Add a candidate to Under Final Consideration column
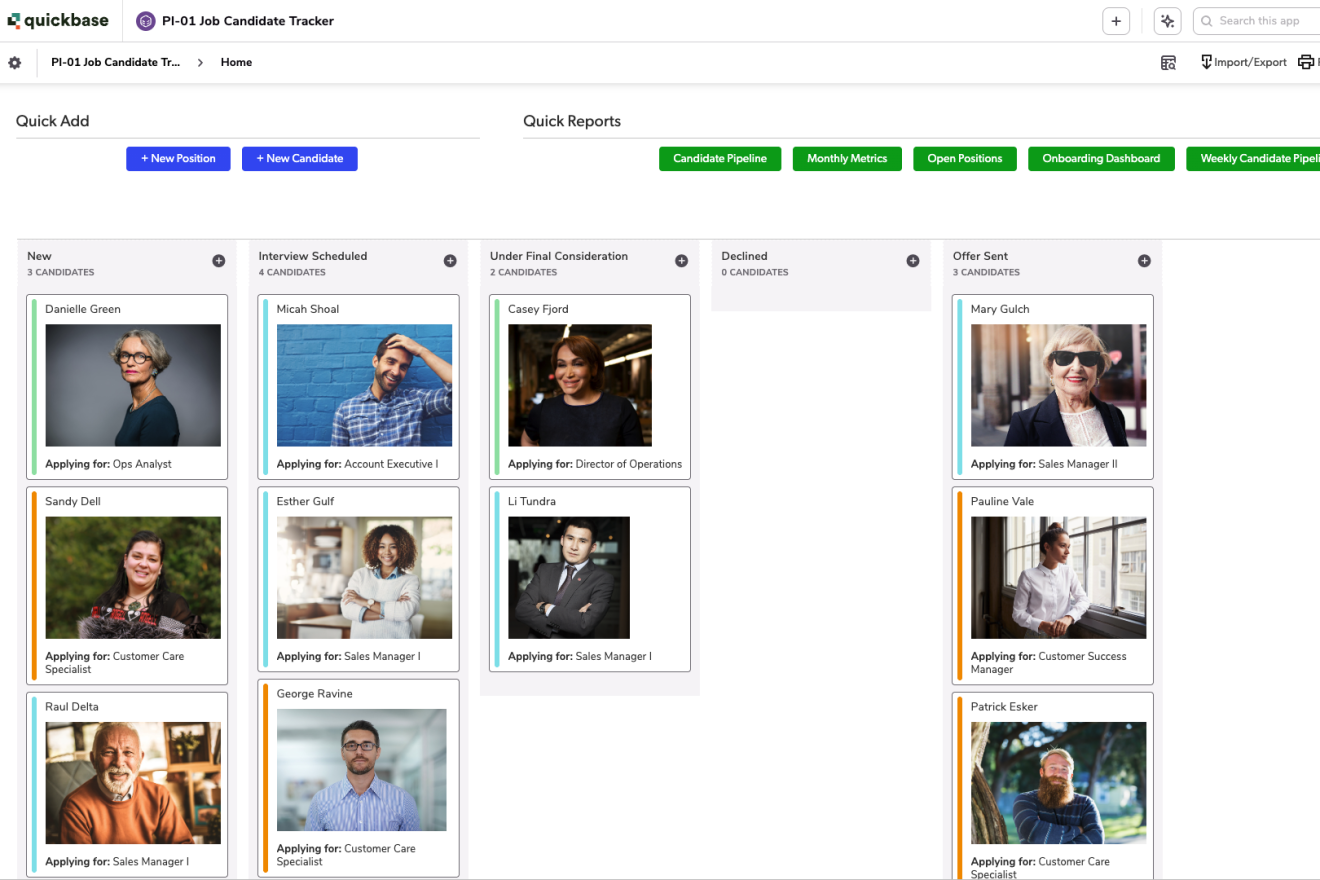Image resolution: width=1320 pixels, height=880 pixels. pos(681,261)
